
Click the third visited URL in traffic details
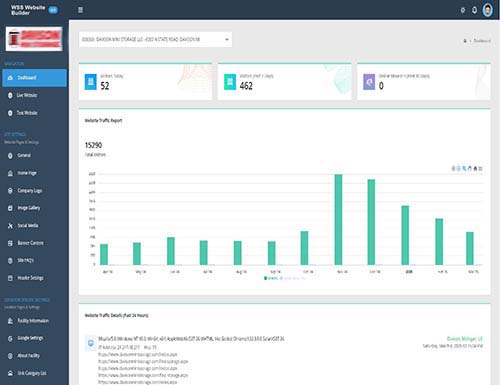pyautogui.click(x=138, y=368)
